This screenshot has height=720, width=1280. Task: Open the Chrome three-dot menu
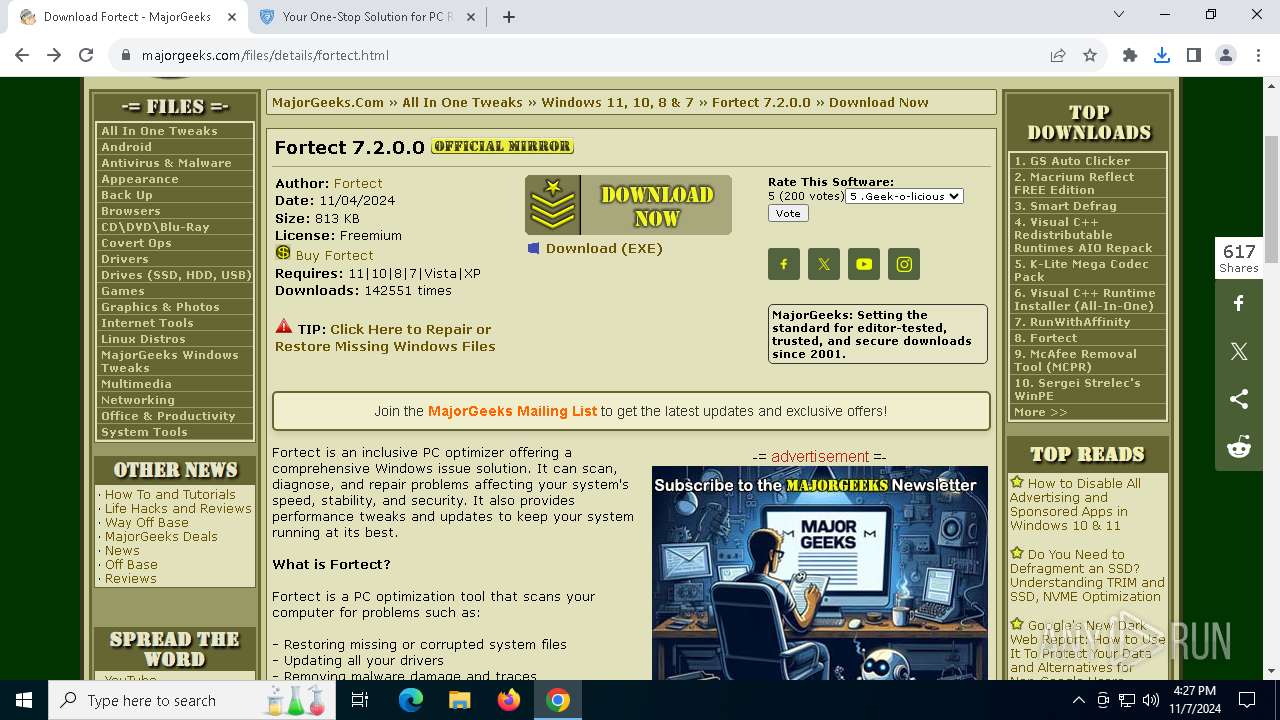tap(1258, 55)
